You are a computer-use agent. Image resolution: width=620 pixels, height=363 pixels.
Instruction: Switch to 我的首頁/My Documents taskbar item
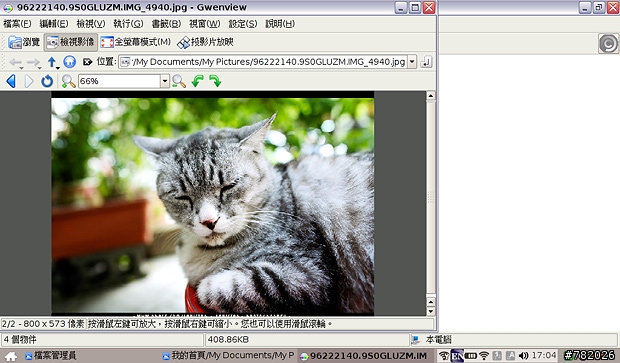[229, 356]
